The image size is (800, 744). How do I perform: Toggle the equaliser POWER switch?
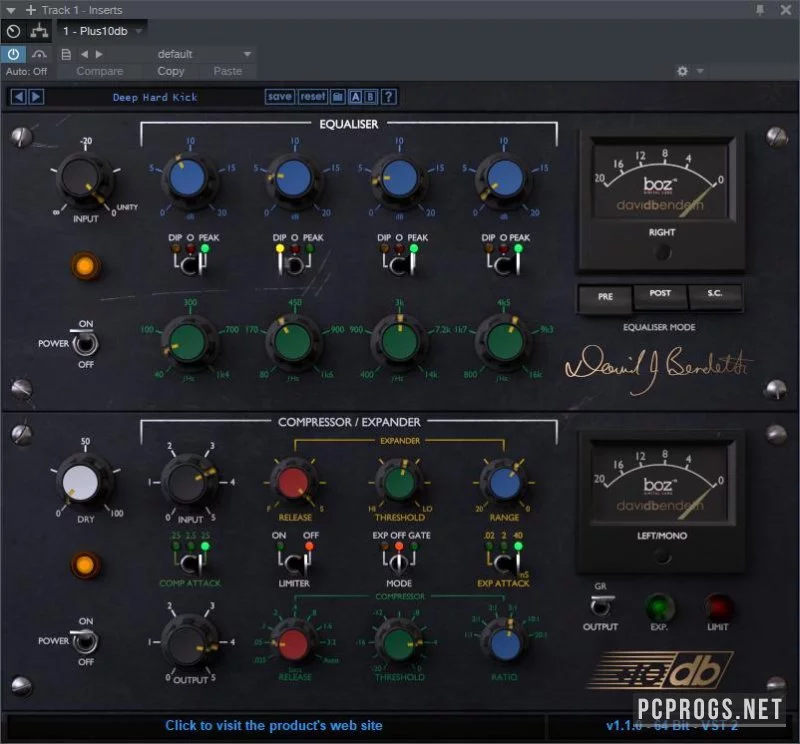[x=85, y=343]
